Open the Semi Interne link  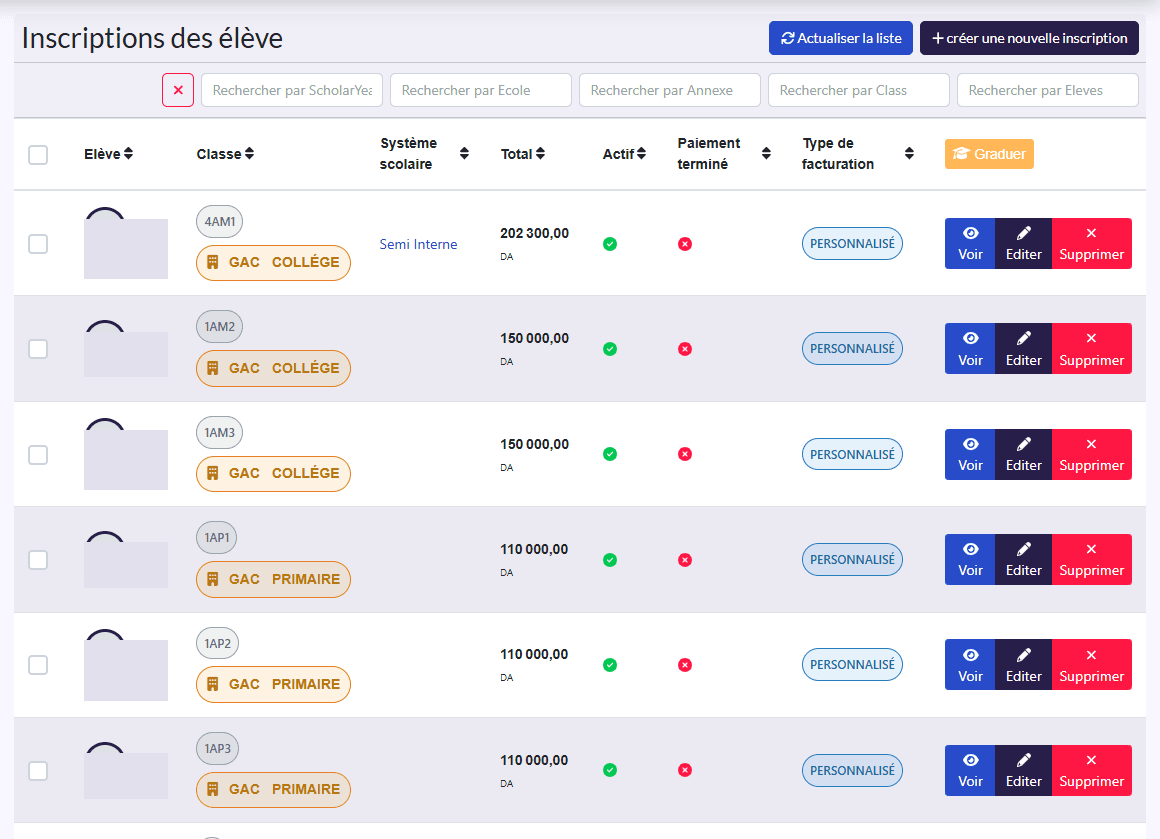[x=418, y=244]
